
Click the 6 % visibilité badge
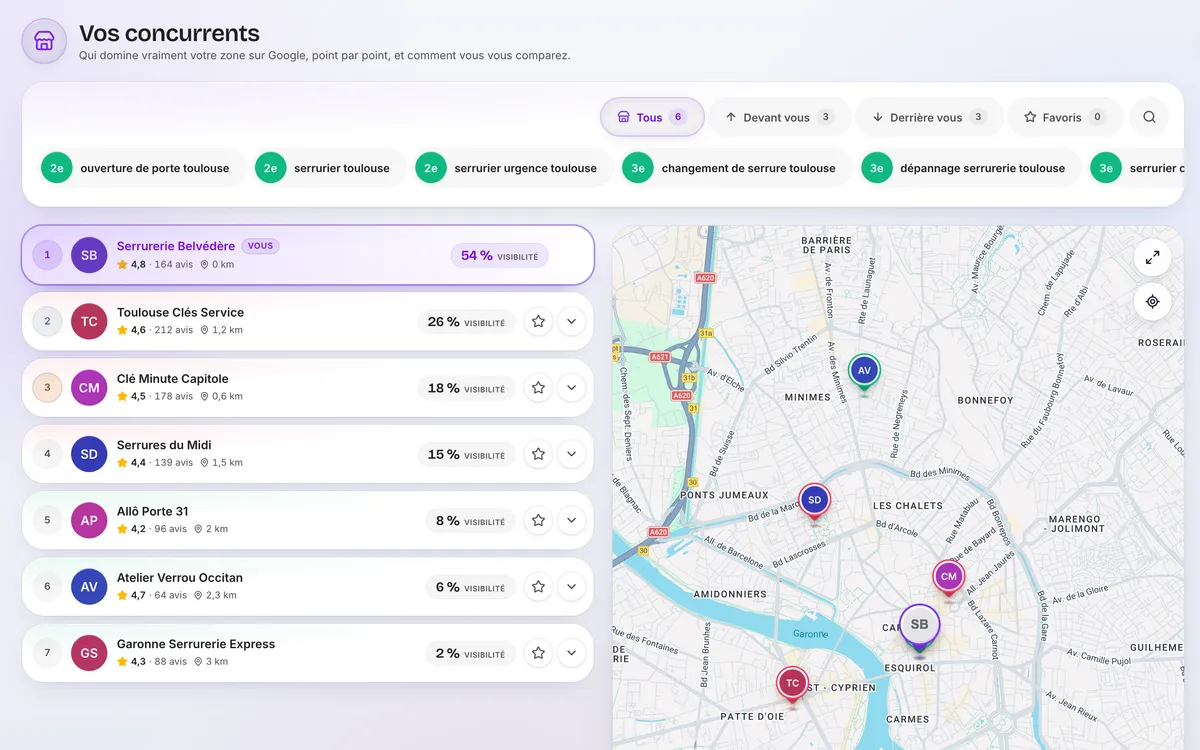tap(470, 587)
